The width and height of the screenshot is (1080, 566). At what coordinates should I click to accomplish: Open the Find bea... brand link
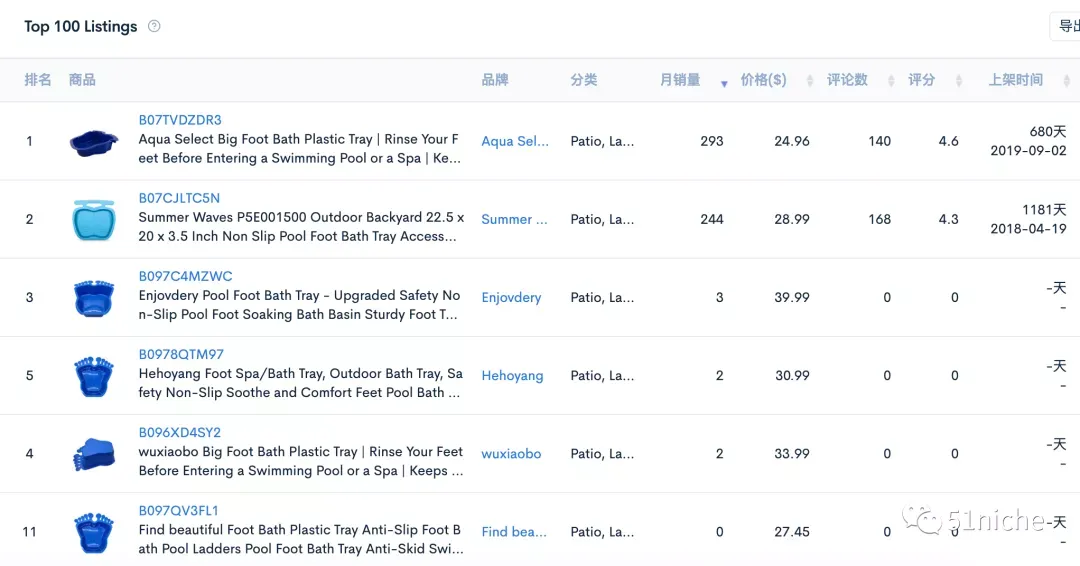coord(514,532)
